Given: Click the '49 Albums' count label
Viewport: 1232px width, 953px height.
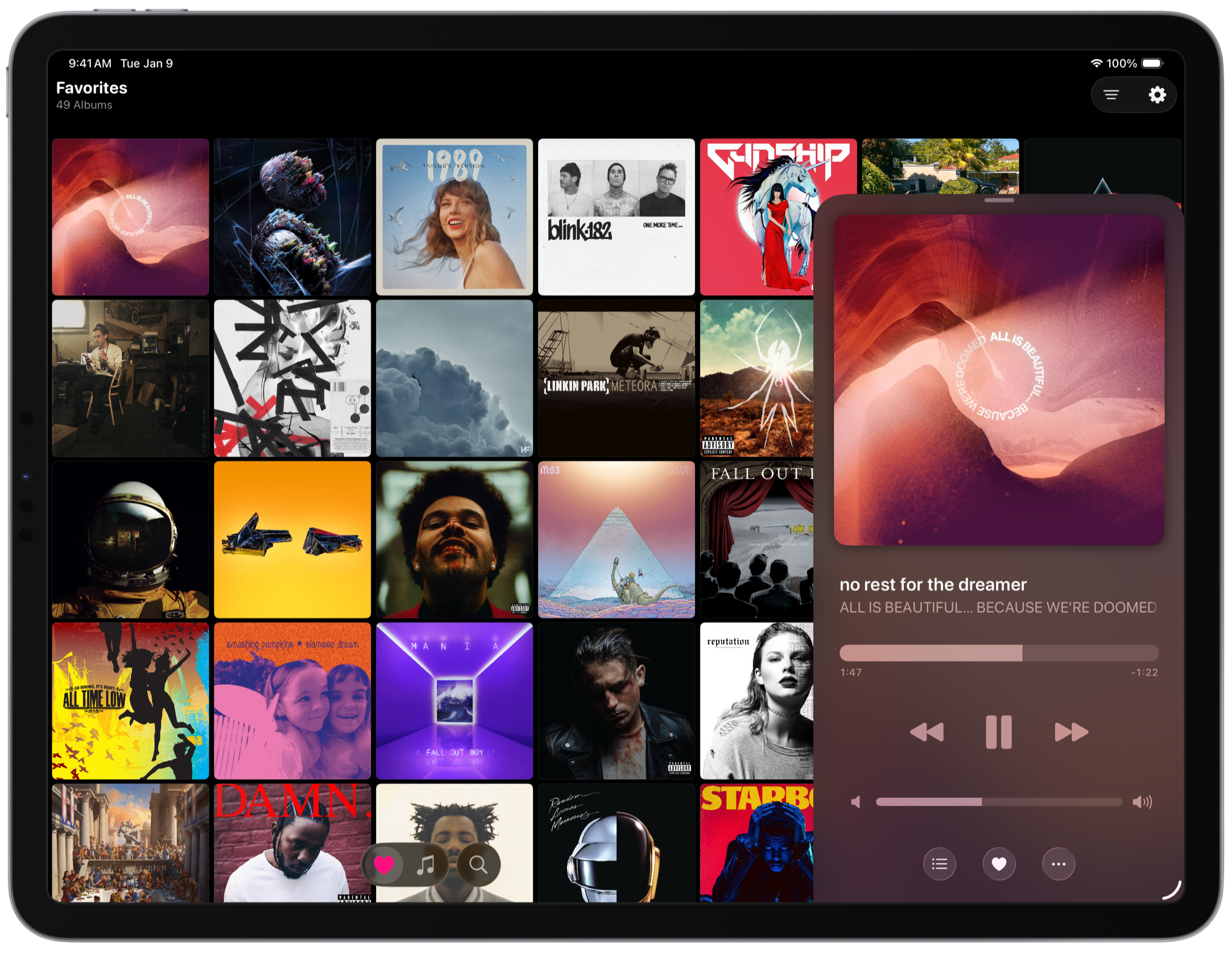Looking at the screenshot, I should (84, 105).
